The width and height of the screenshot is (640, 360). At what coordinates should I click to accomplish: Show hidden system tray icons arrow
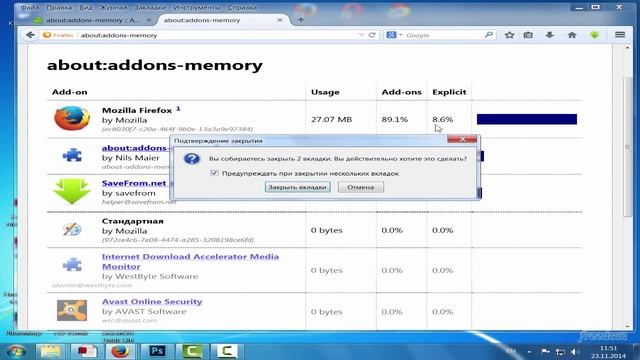point(529,351)
